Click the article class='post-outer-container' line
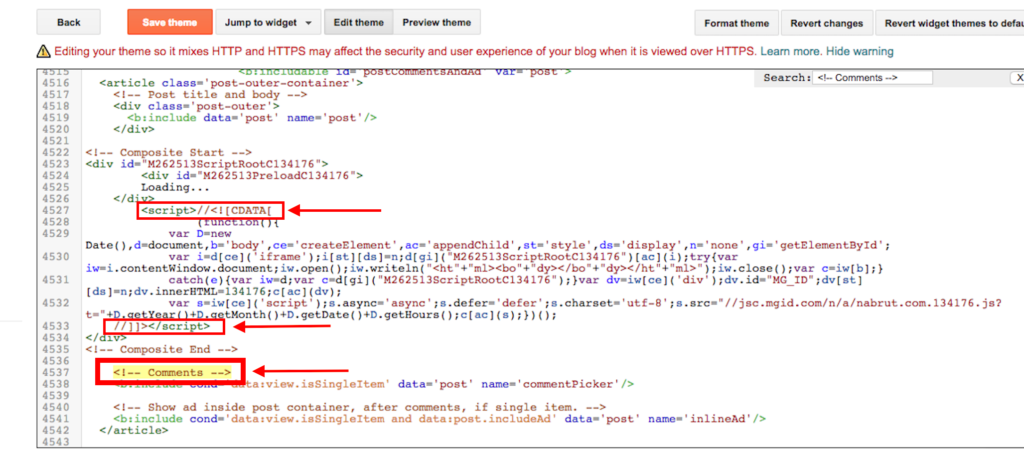The height and width of the screenshot is (449, 1024). [x=231, y=83]
